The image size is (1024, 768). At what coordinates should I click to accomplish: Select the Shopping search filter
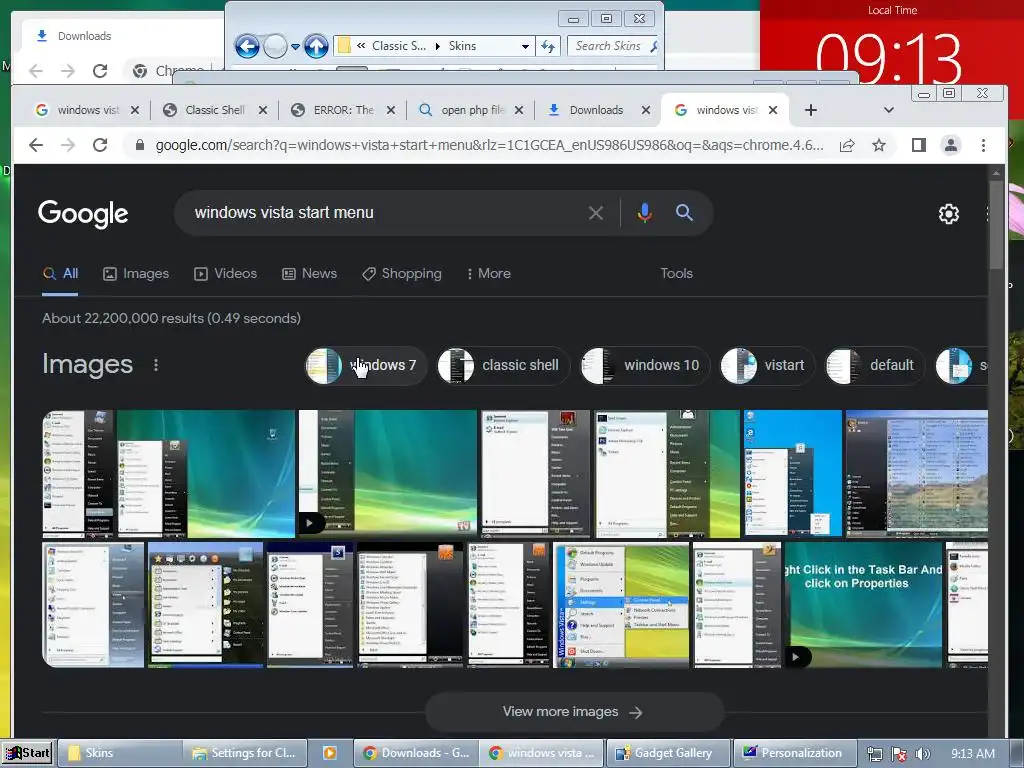[402, 274]
